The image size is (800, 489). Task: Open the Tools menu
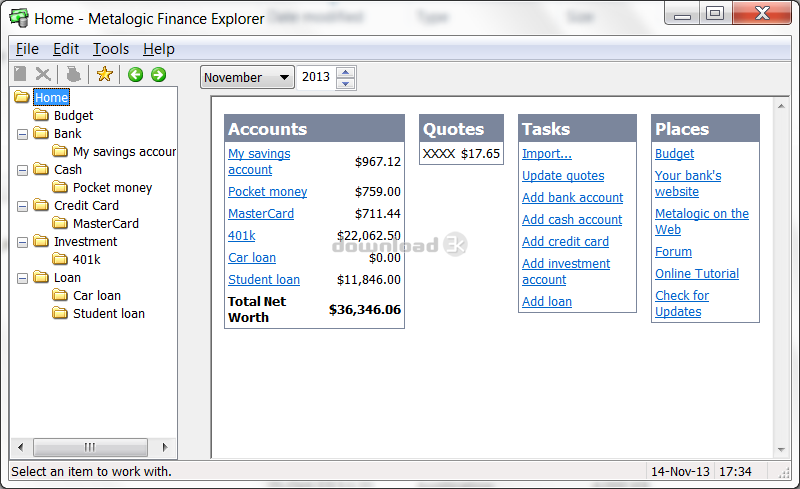(111, 49)
